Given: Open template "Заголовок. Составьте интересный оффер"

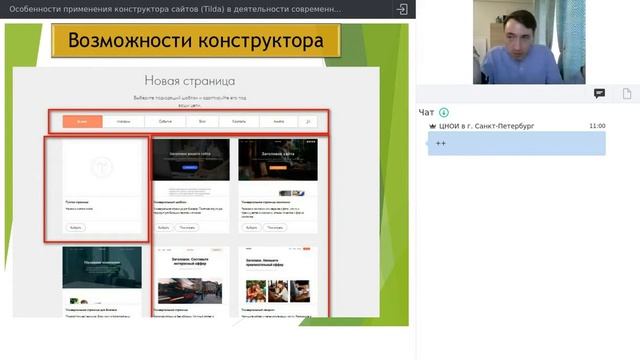Looking at the screenshot, I should tap(190, 262).
